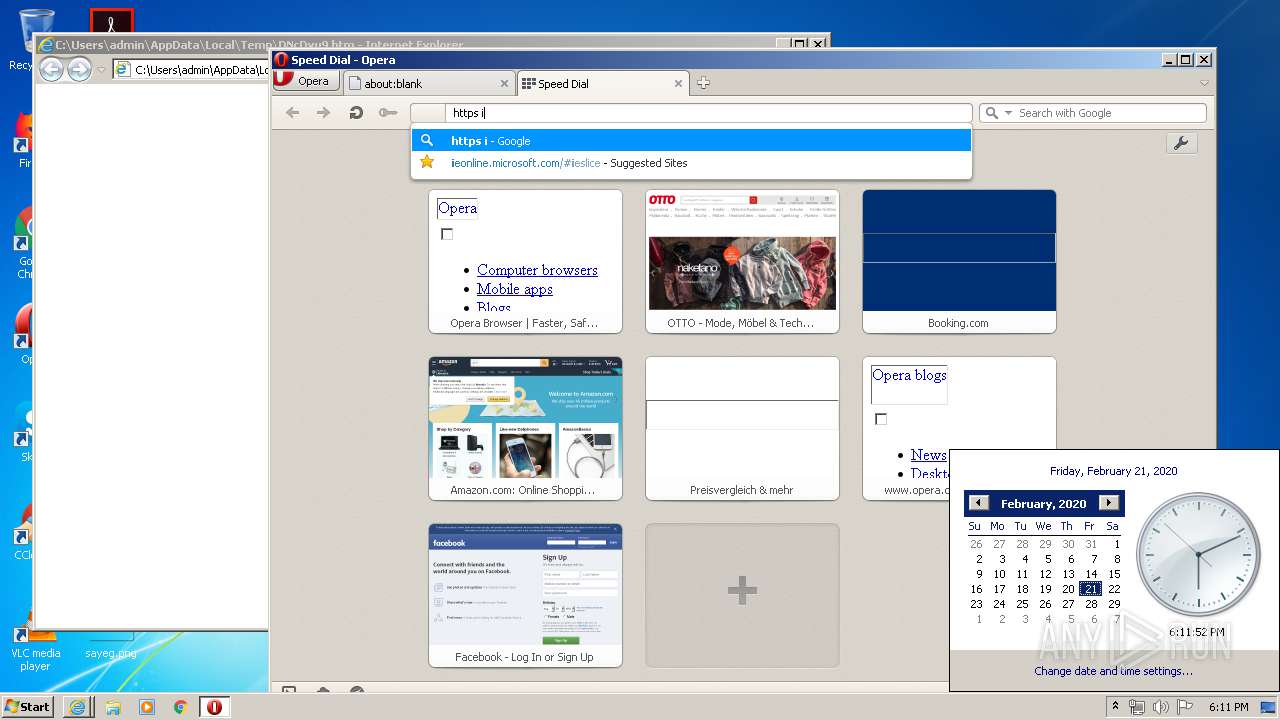The height and width of the screenshot is (720, 1280).
Task: Open Change date and time settings
Action: click(1113, 671)
